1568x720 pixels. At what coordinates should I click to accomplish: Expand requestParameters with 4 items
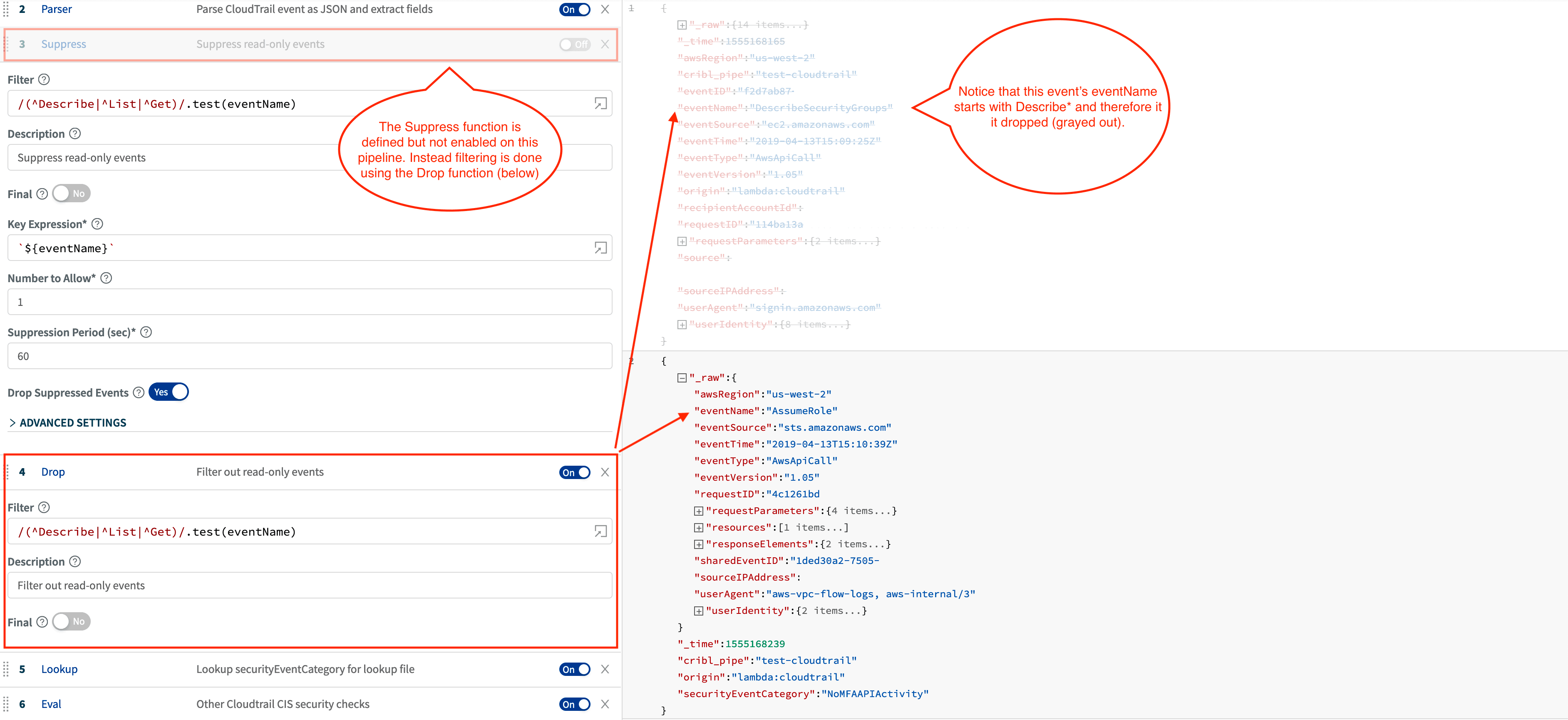(x=698, y=511)
